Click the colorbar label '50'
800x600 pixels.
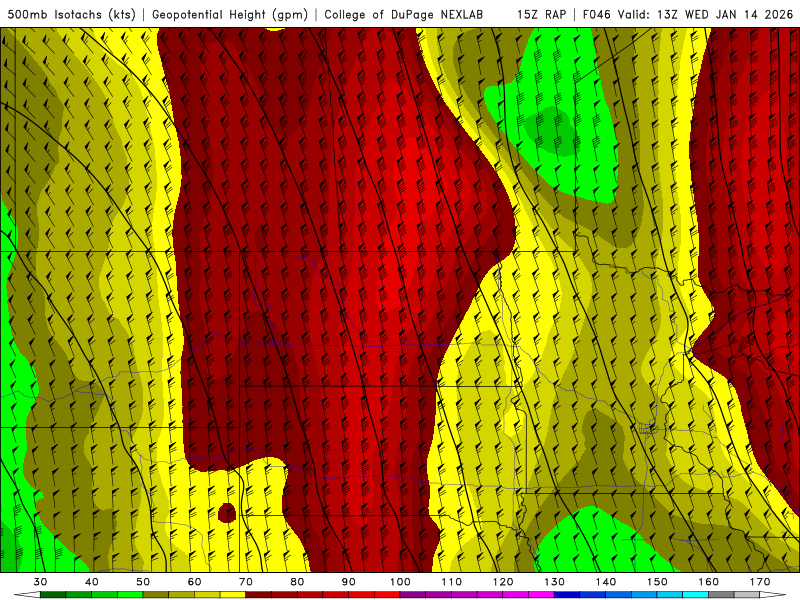tap(143, 582)
